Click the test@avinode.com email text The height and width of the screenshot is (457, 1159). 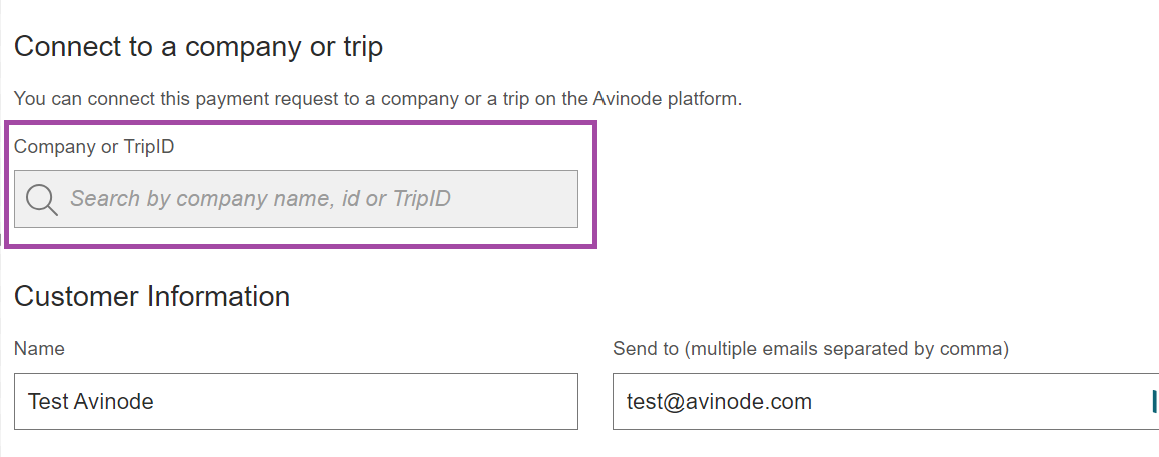[x=719, y=402]
